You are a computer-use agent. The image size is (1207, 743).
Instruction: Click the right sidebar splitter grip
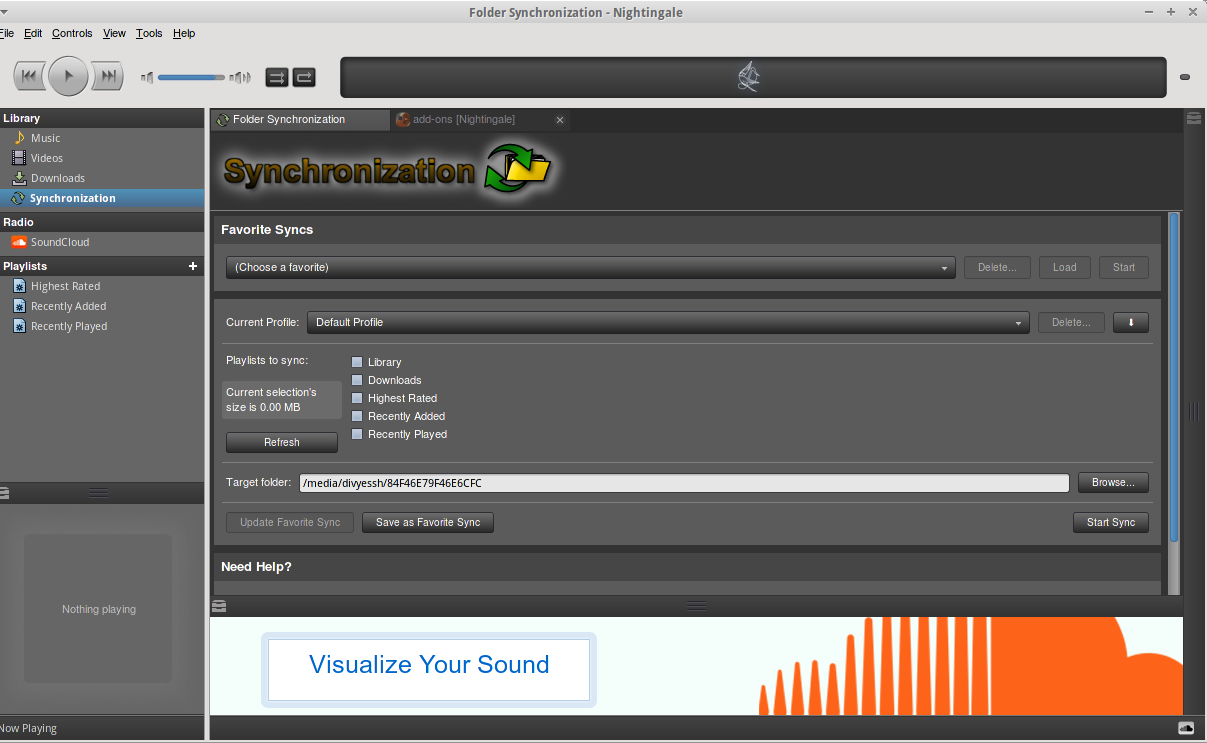(x=1193, y=411)
